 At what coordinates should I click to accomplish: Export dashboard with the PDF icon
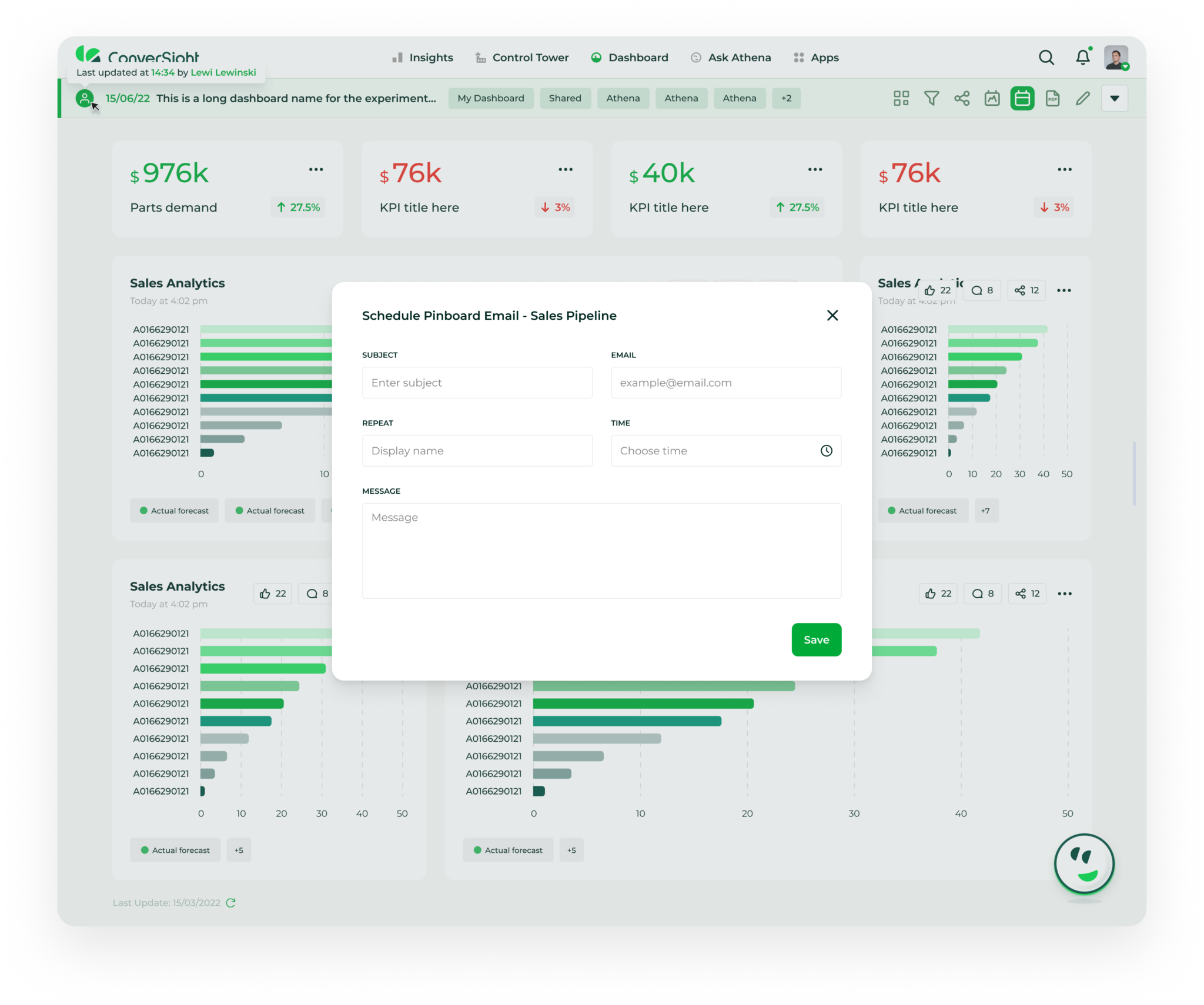[x=1052, y=98]
